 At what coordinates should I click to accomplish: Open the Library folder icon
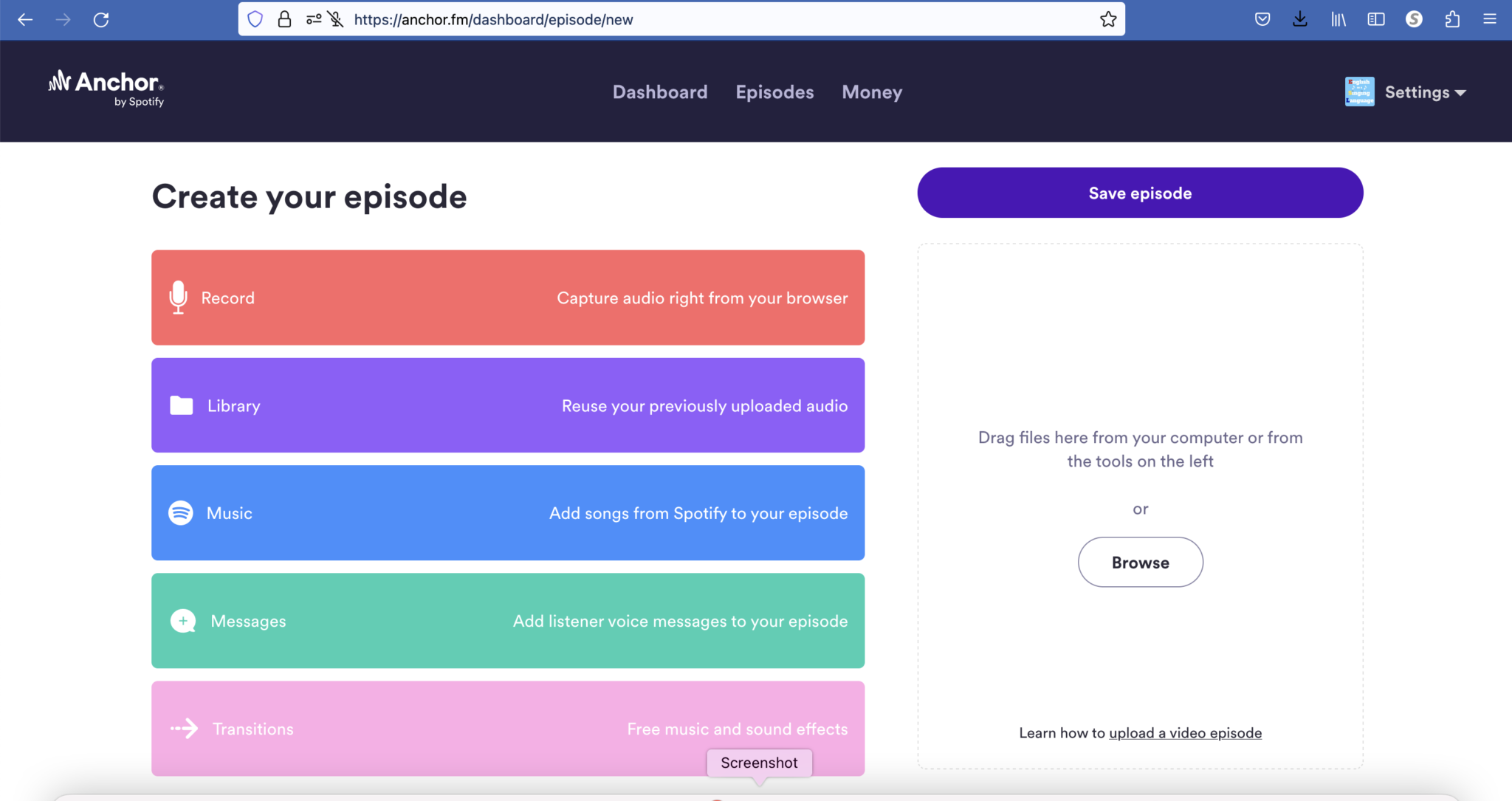point(180,405)
